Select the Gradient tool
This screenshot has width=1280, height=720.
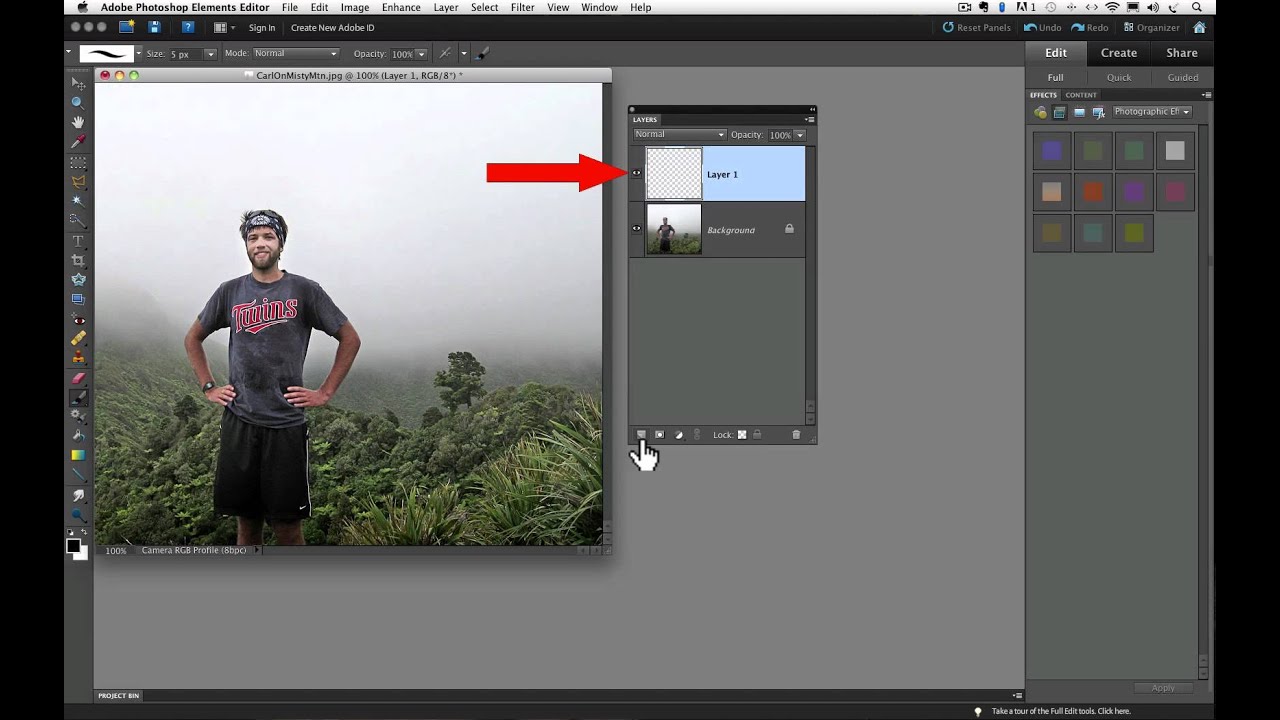pos(78,455)
